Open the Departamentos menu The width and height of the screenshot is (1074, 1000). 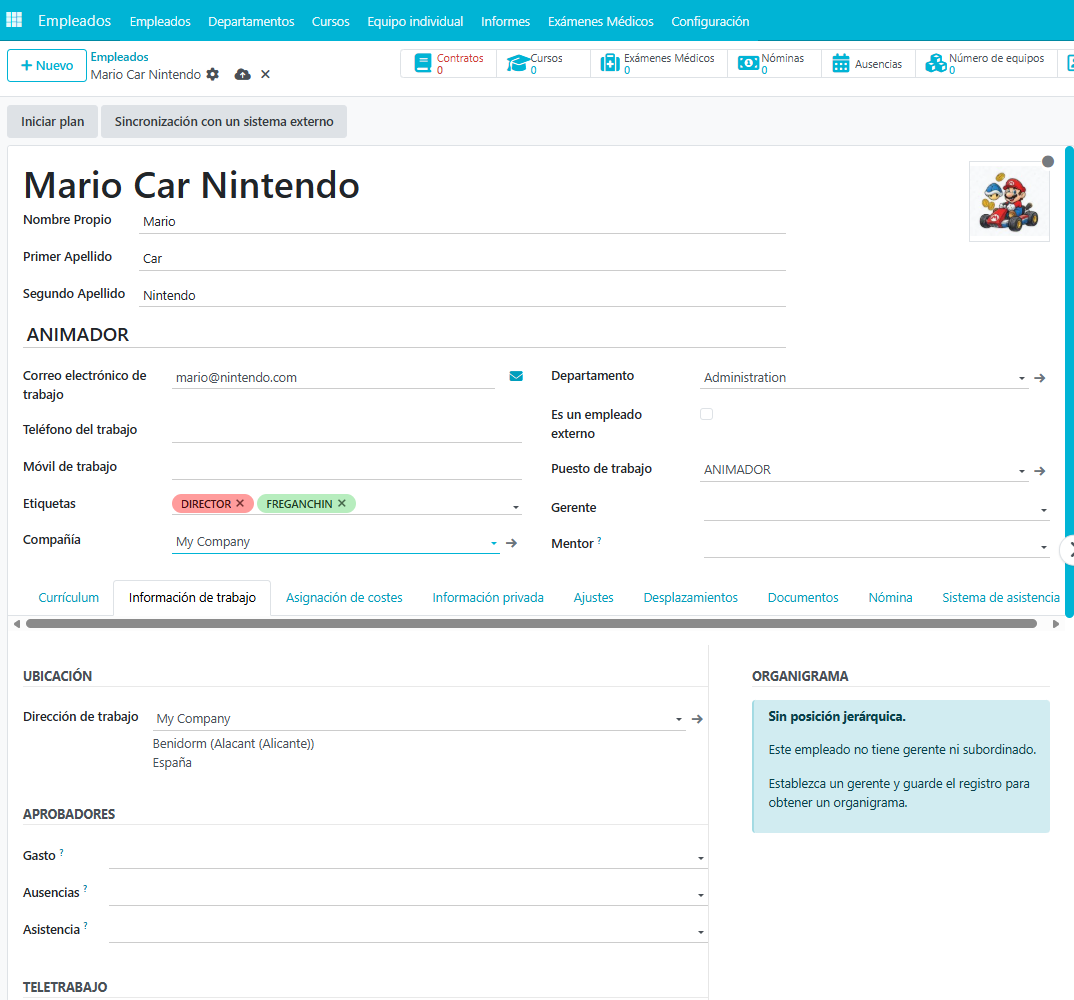tap(251, 21)
